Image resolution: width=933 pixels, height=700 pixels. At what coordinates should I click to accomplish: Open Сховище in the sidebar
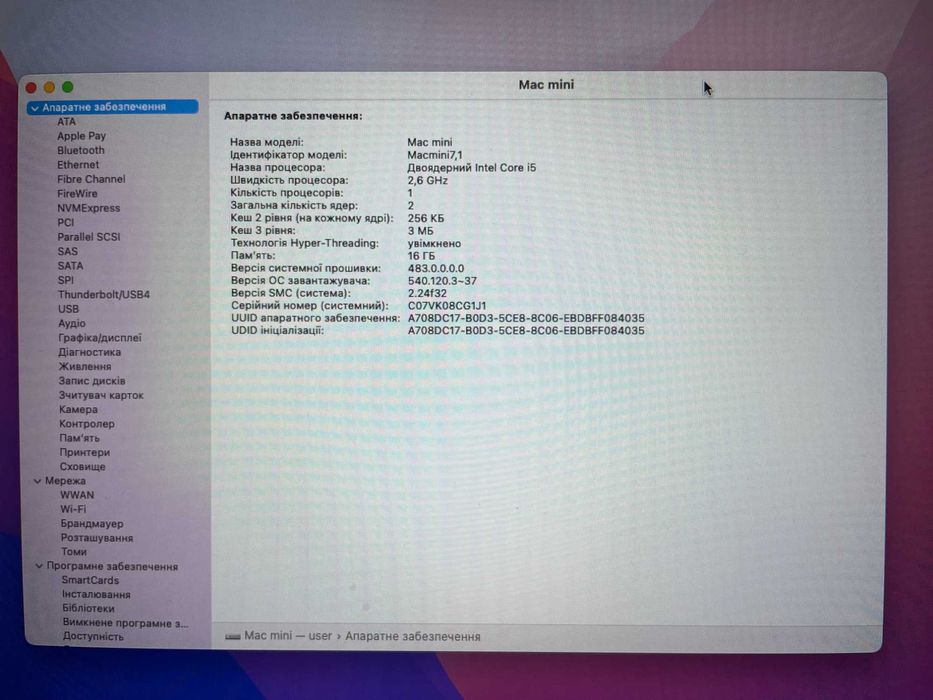(82, 467)
